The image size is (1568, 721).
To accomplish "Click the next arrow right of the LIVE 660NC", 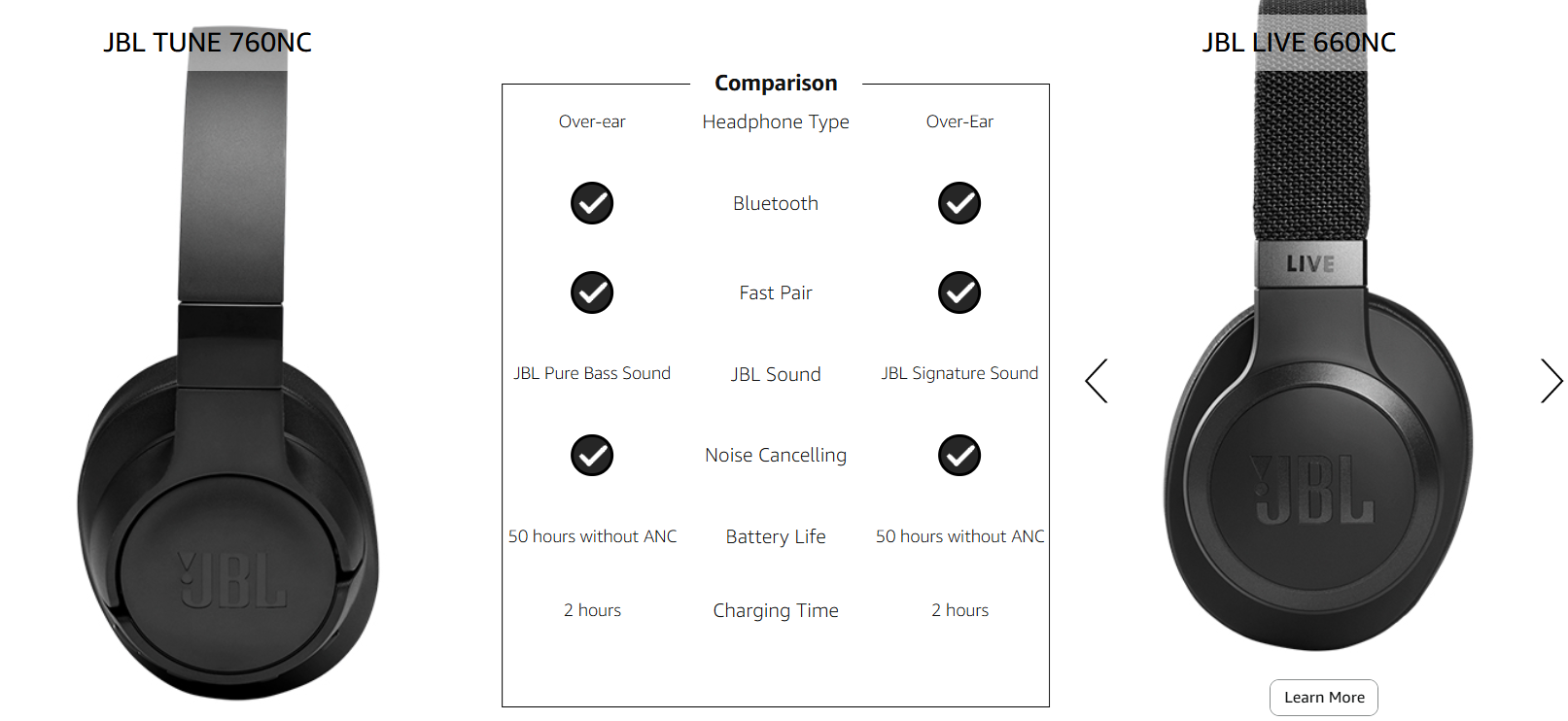I will coord(1551,381).
